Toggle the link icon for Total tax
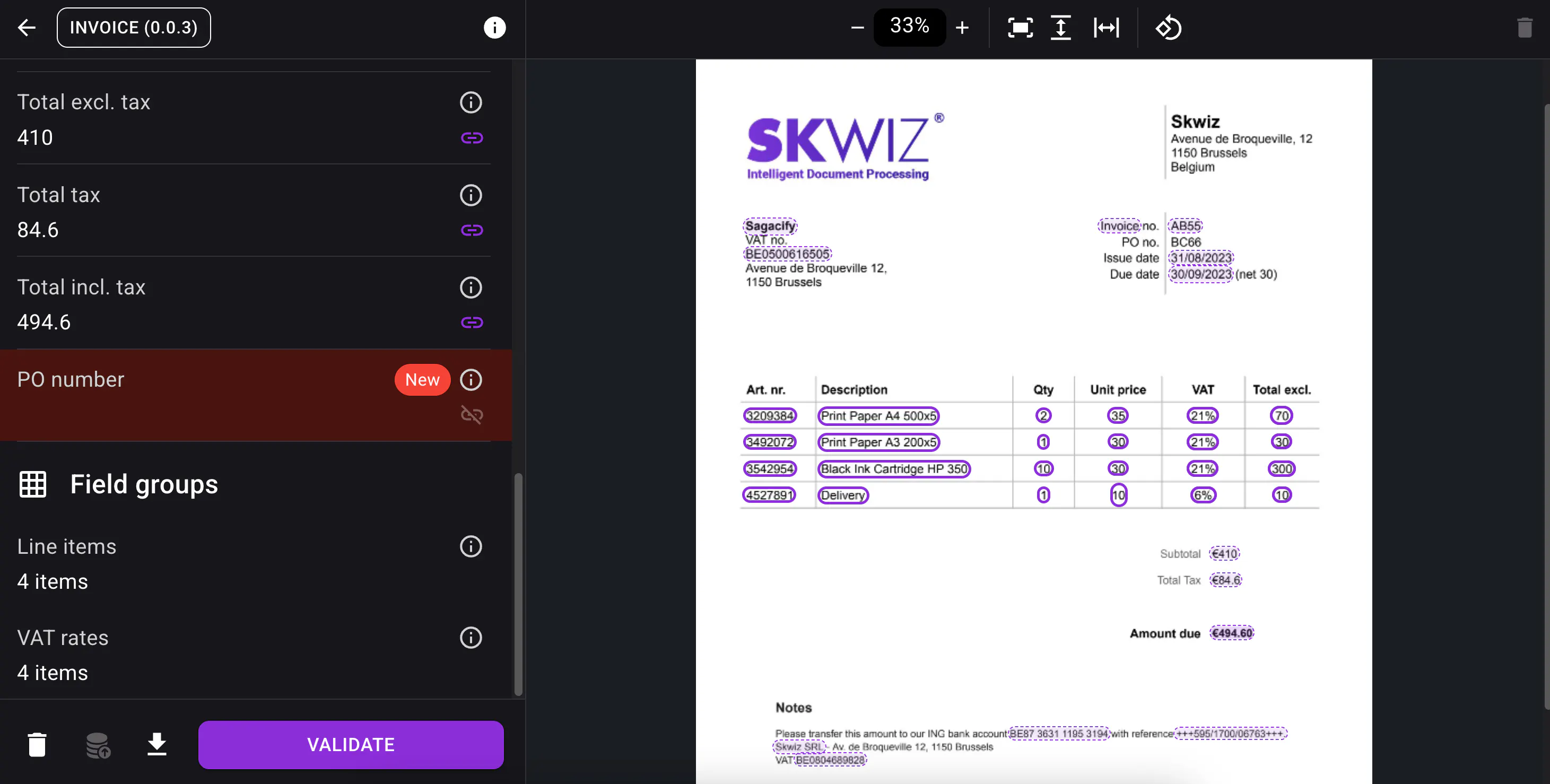The image size is (1550, 784). click(471, 230)
